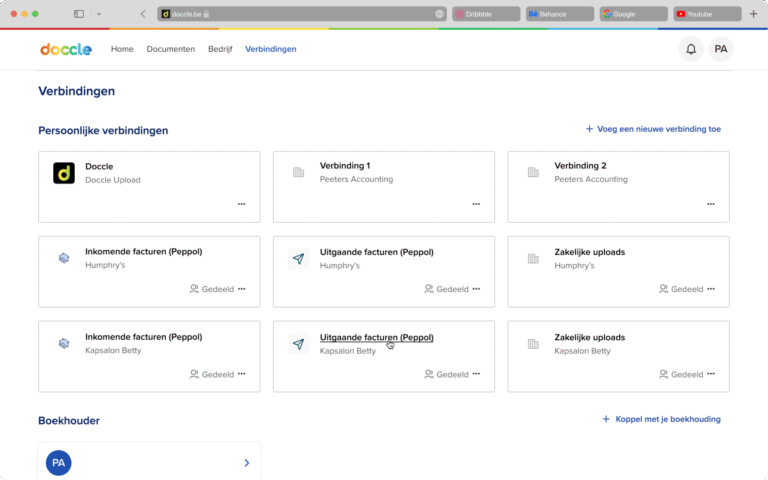Viewport: 768px width, 480px height.
Task: Click paper plane icon on Humphry's Uitgaande facturen
Action: [x=298, y=259]
